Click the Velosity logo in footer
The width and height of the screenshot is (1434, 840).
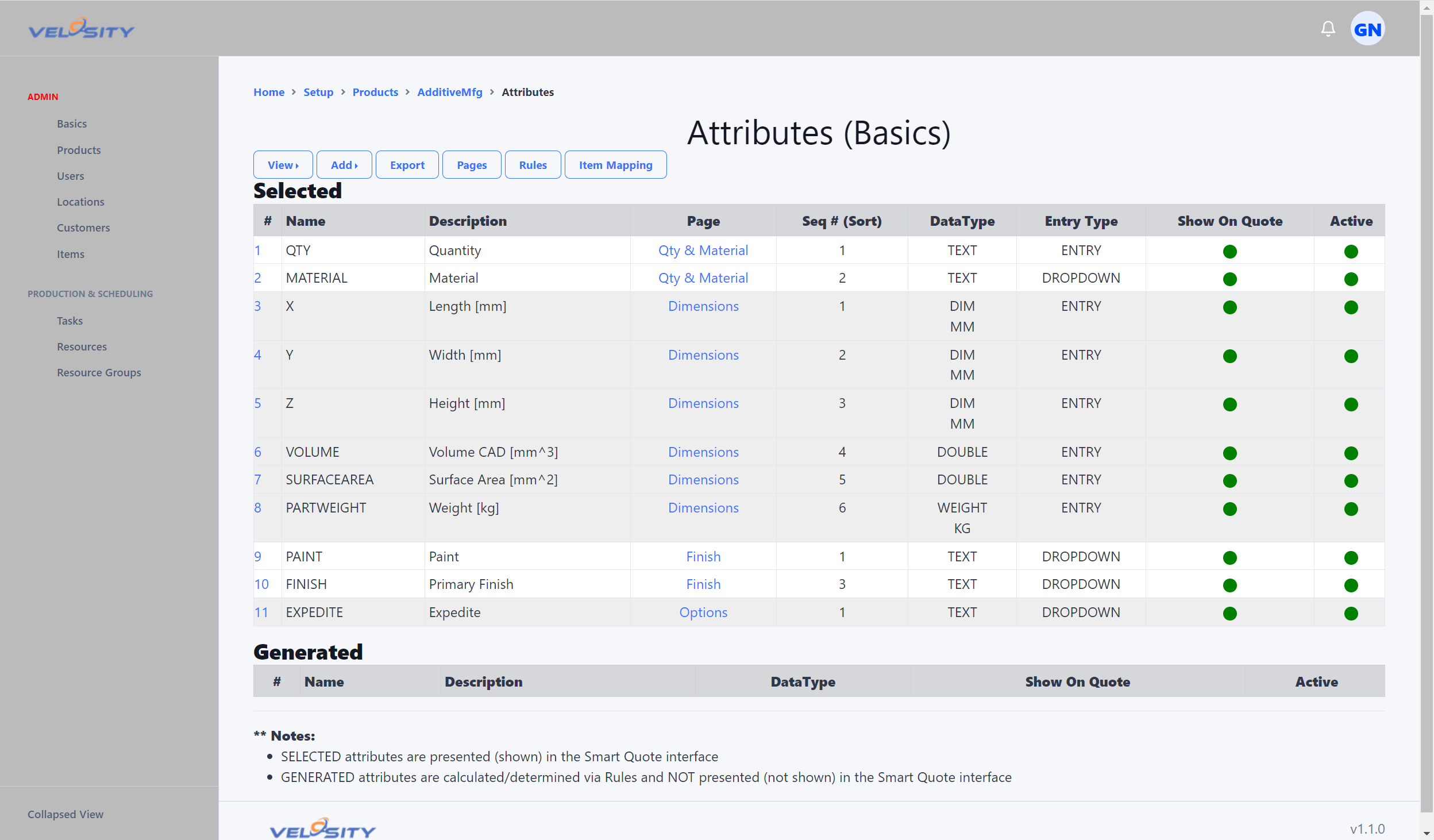coord(322,828)
